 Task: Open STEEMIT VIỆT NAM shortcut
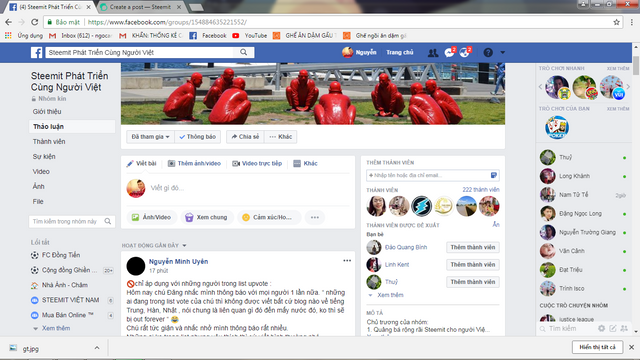(x=70, y=300)
